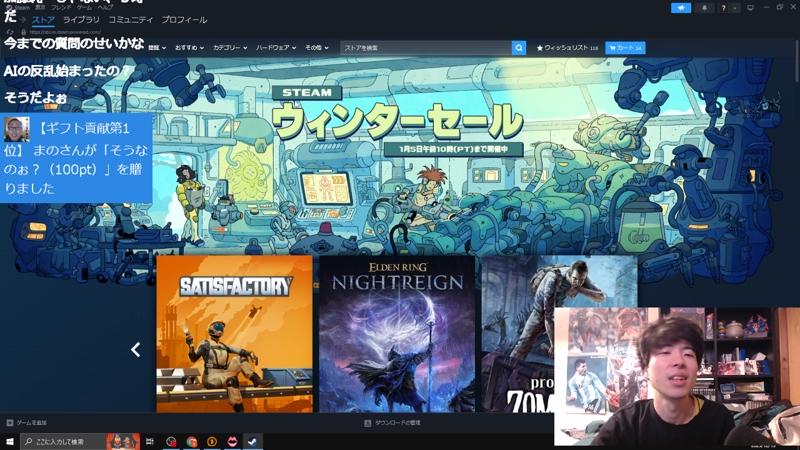The height and width of the screenshot is (450, 800).
Task: Open the ウィッシュリスト wishlist link
Action: (567, 48)
